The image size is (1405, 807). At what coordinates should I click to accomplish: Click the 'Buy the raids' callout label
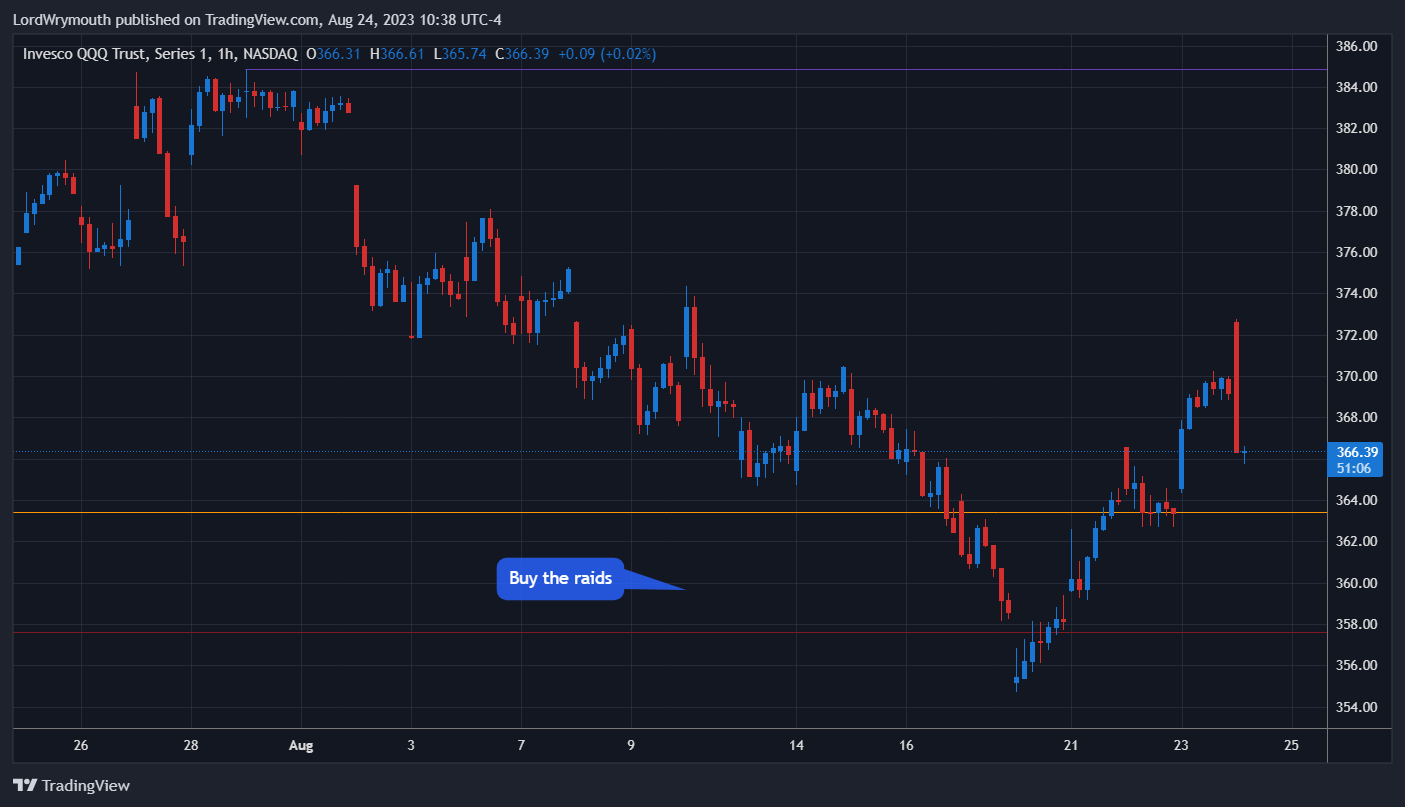pos(560,578)
